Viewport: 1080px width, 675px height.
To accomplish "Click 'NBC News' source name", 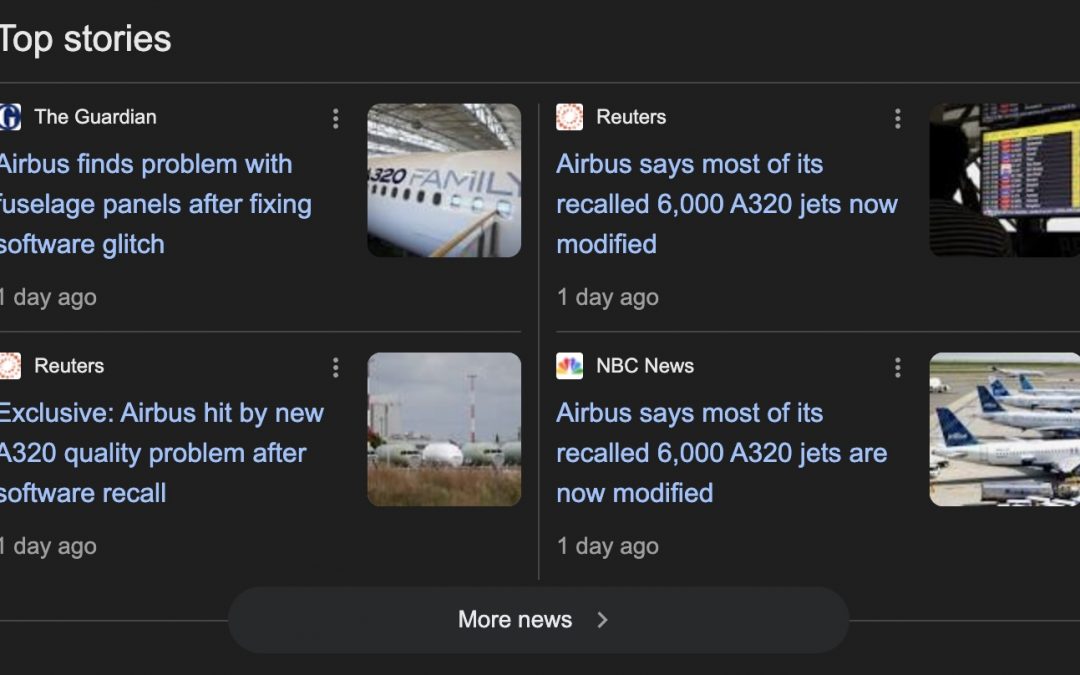I will click(645, 366).
